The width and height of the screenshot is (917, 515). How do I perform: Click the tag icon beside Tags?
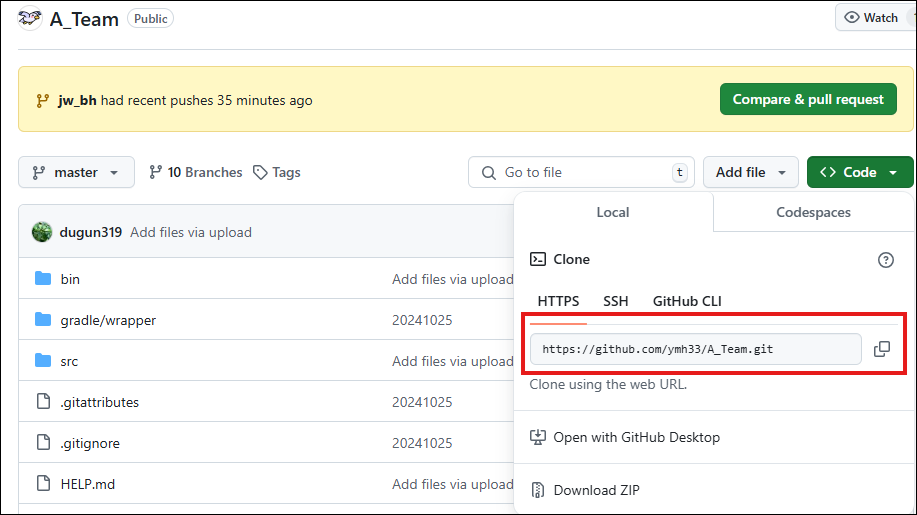tap(260, 172)
